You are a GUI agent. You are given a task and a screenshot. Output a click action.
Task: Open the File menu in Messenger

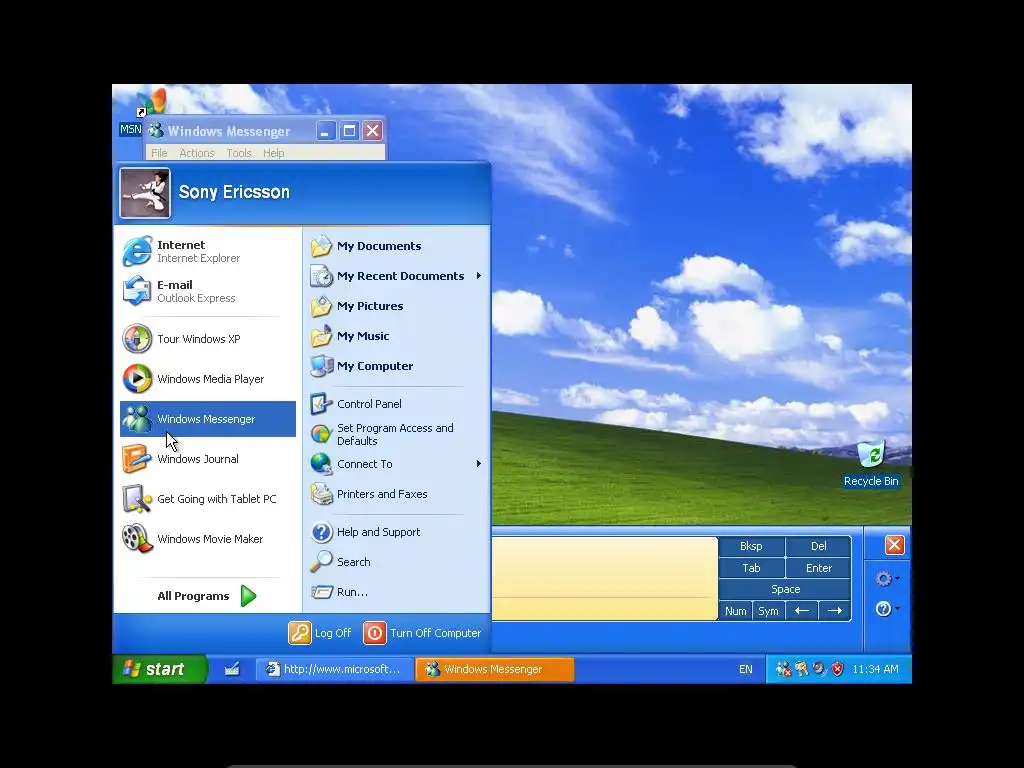(159, 153)
